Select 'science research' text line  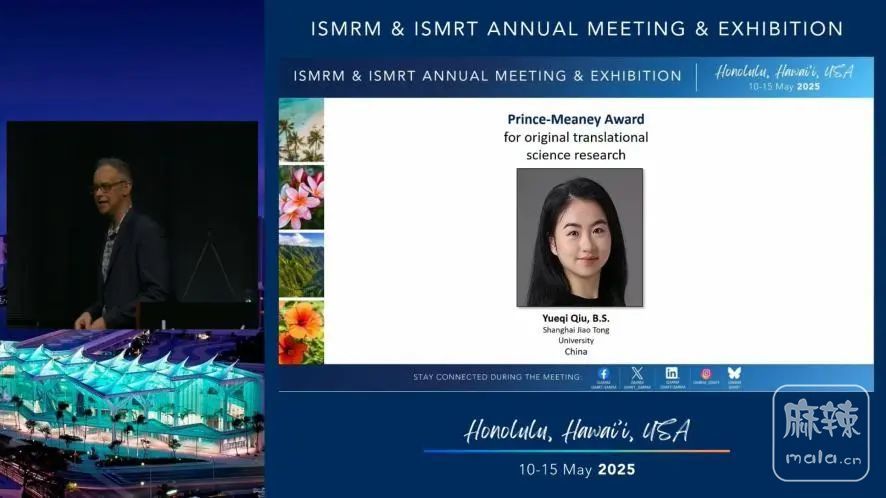(x=576, y=155)
